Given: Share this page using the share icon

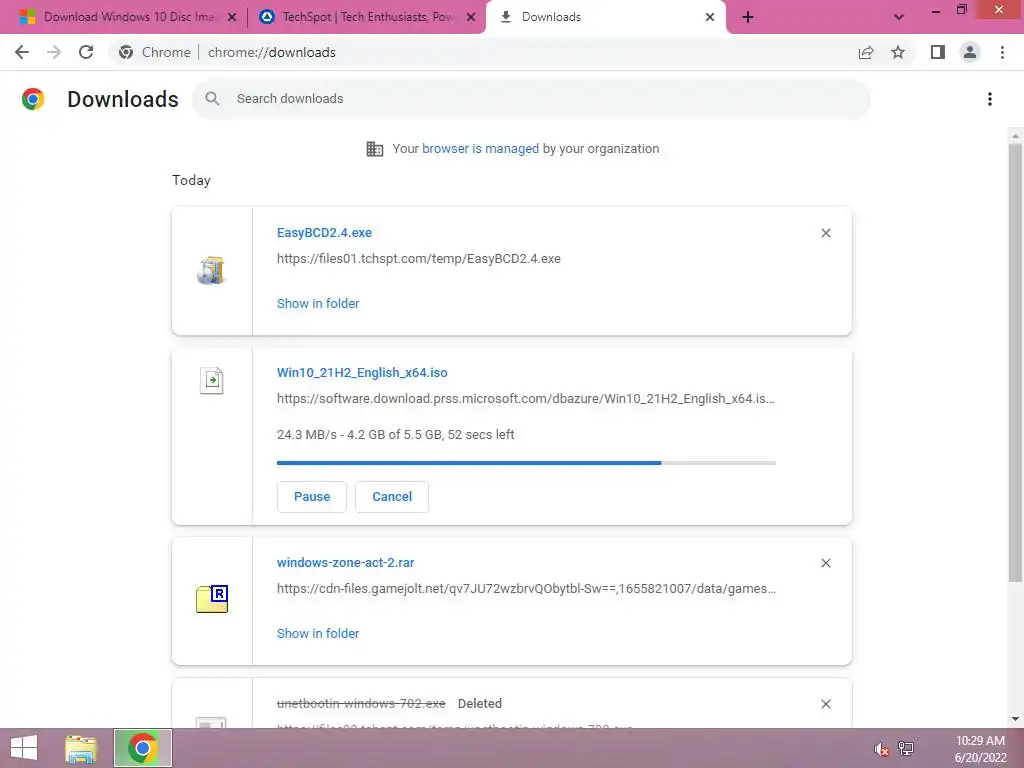Looking at the screenshot, I should 866,52.
